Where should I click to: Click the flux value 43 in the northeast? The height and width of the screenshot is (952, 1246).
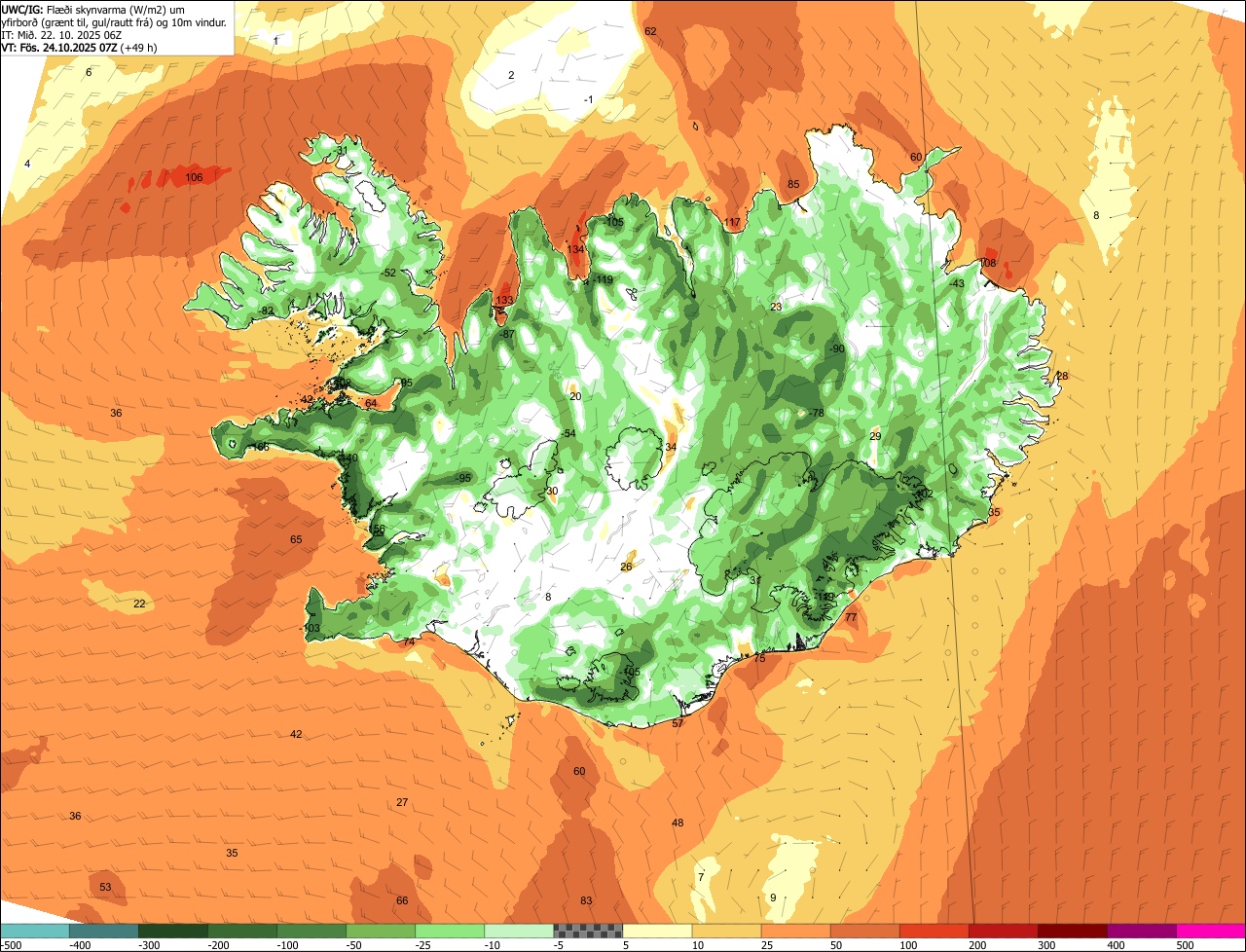tap(958, 283)
